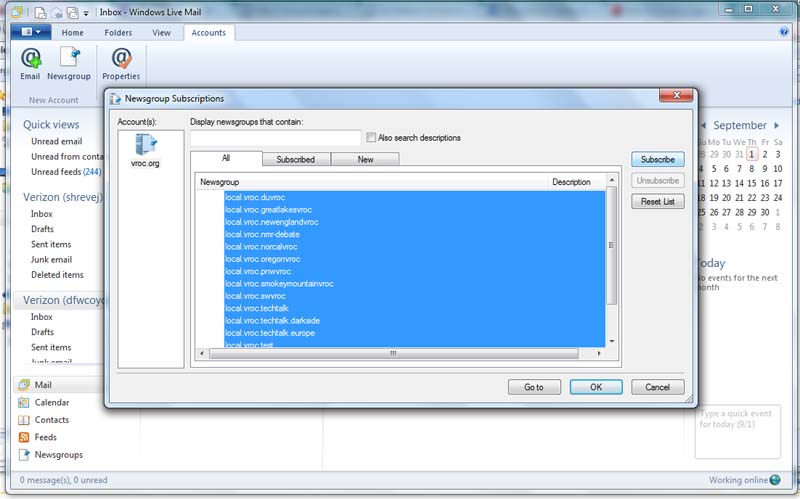The image size is (800, 499).
Task: Go to the next month in calendar
Action: [777, 125]
